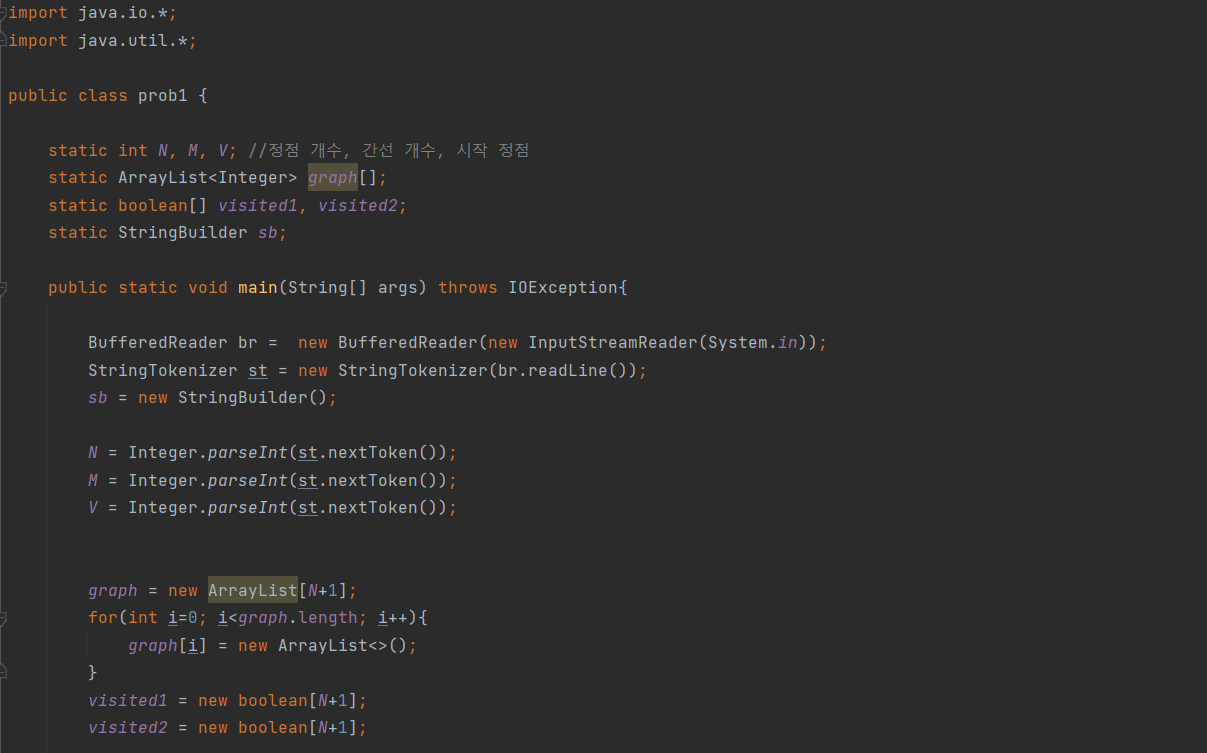Click 'IOException' in main signature
Image resolution: width=1207 pixels, height=753 pixels.
click(x=562, y=288)
